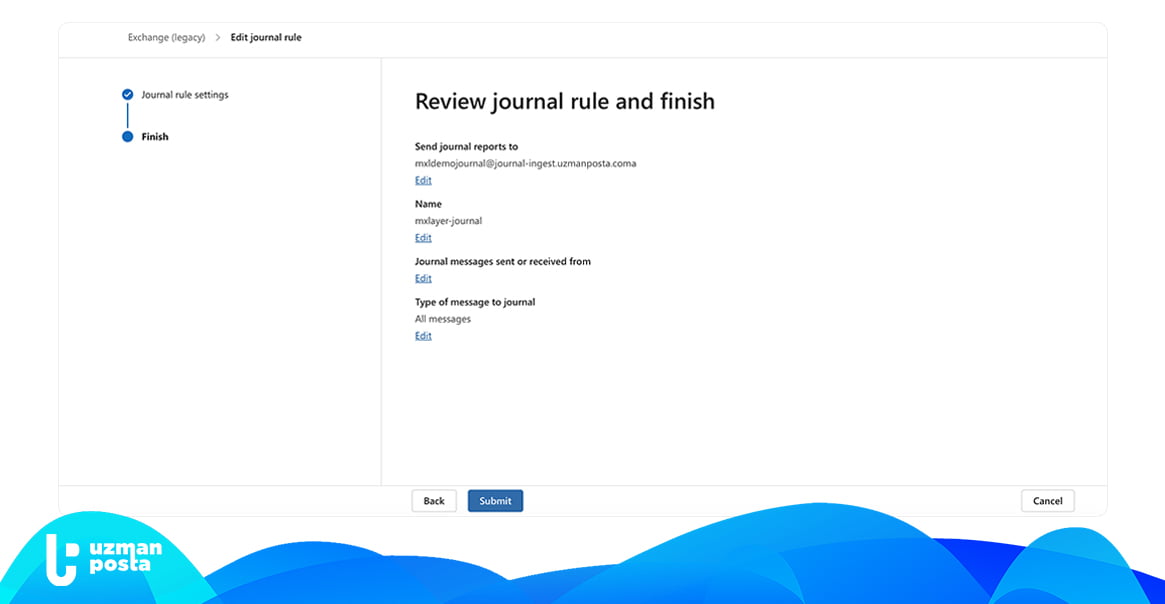Viewport: 1165px width, 604px height.
Task: Click the Send journal reports to label
Action: coord(466,147)
